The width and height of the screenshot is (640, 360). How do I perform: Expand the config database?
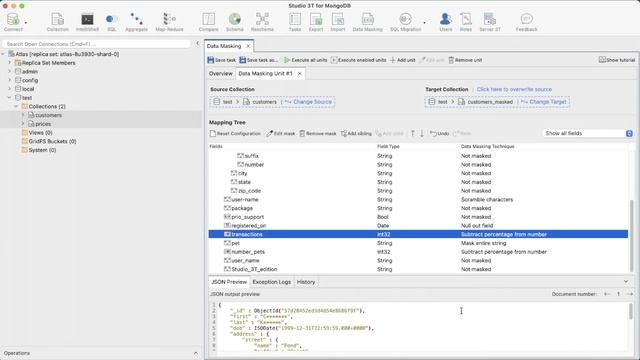pyautogui.click(x=10, y=80)
